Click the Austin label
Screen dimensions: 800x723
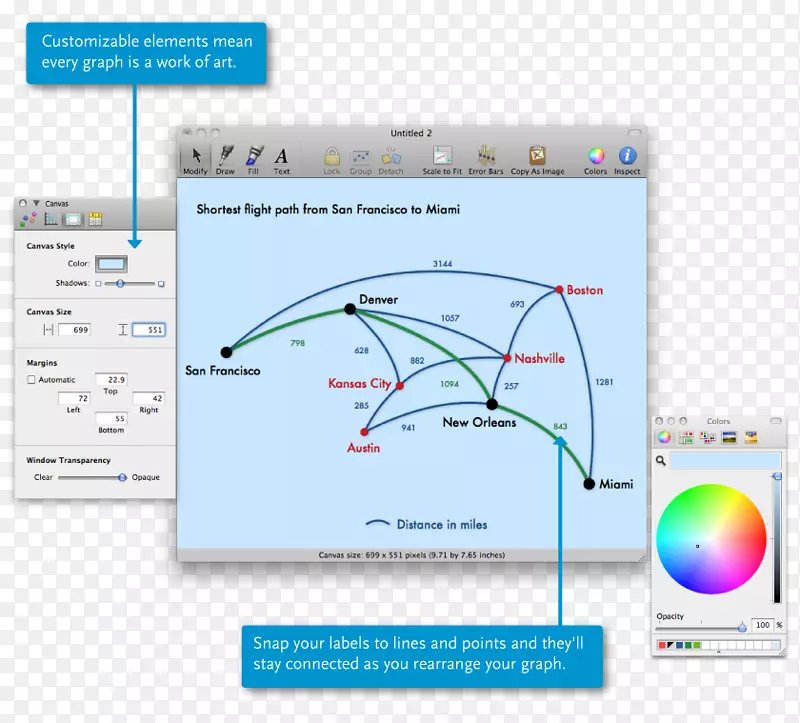tap(363, 448)
